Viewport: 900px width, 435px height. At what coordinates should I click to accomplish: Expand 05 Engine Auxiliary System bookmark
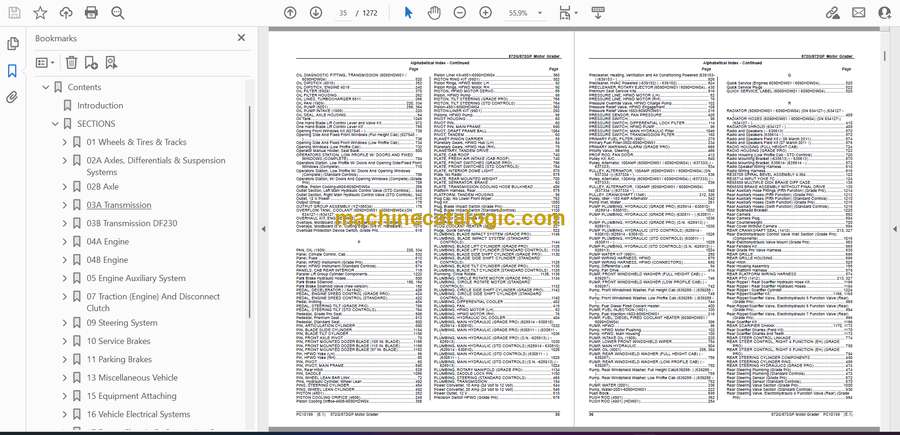[64, 278]
